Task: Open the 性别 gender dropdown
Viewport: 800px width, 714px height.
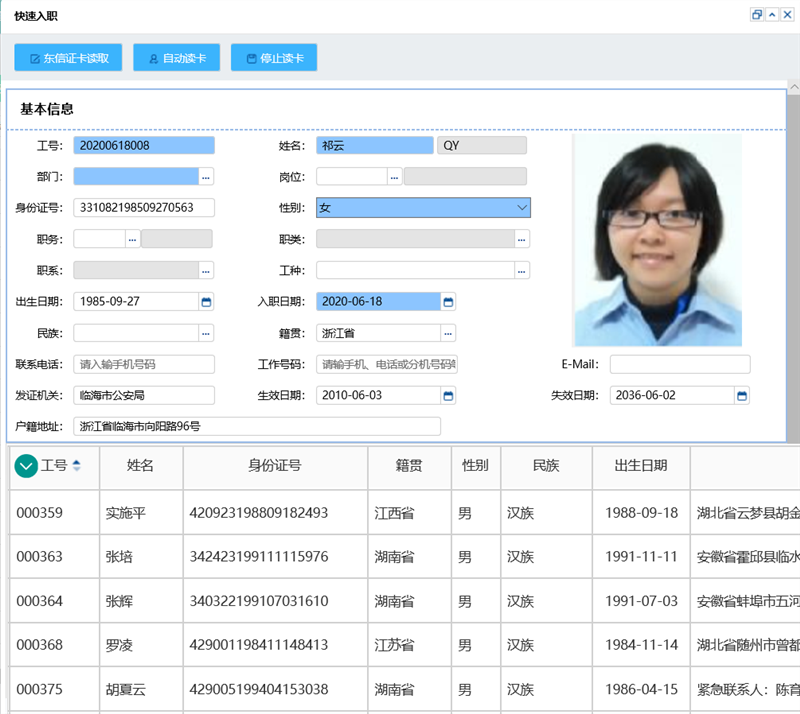Action: [x=519, y=207]
